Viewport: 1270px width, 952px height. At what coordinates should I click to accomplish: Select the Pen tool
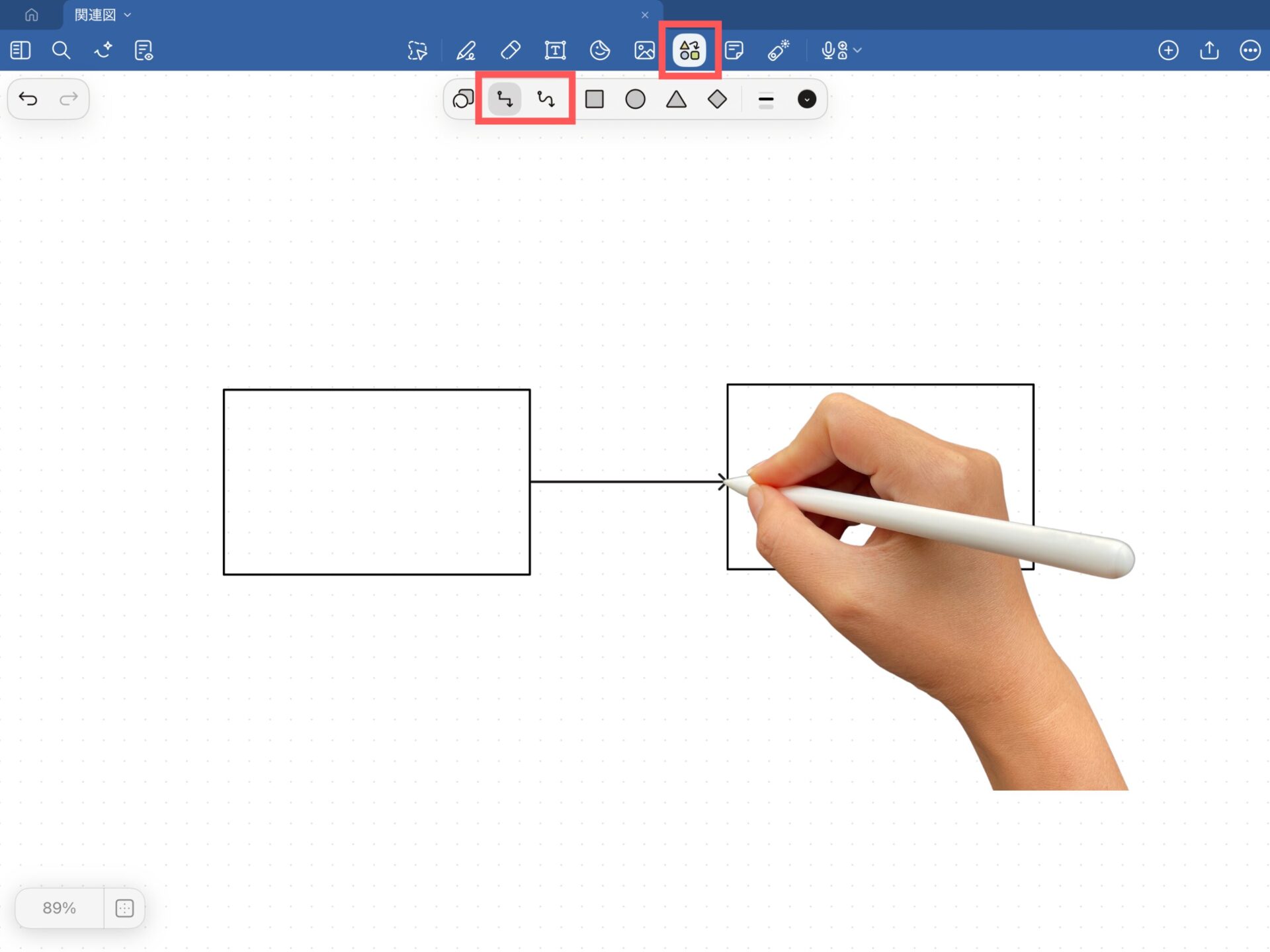click(466, 50)
